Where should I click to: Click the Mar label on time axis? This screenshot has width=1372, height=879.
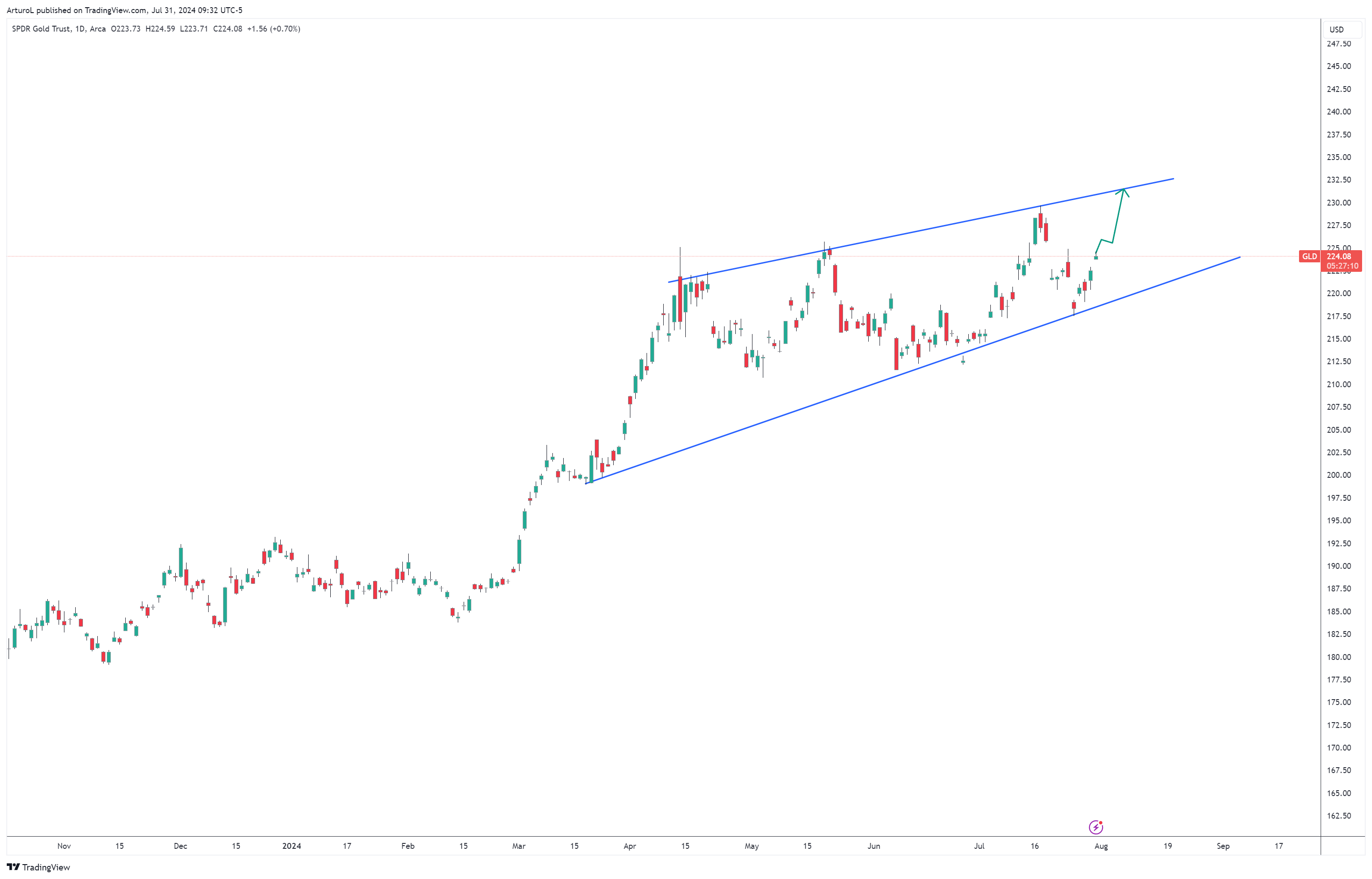coord(519,846)
